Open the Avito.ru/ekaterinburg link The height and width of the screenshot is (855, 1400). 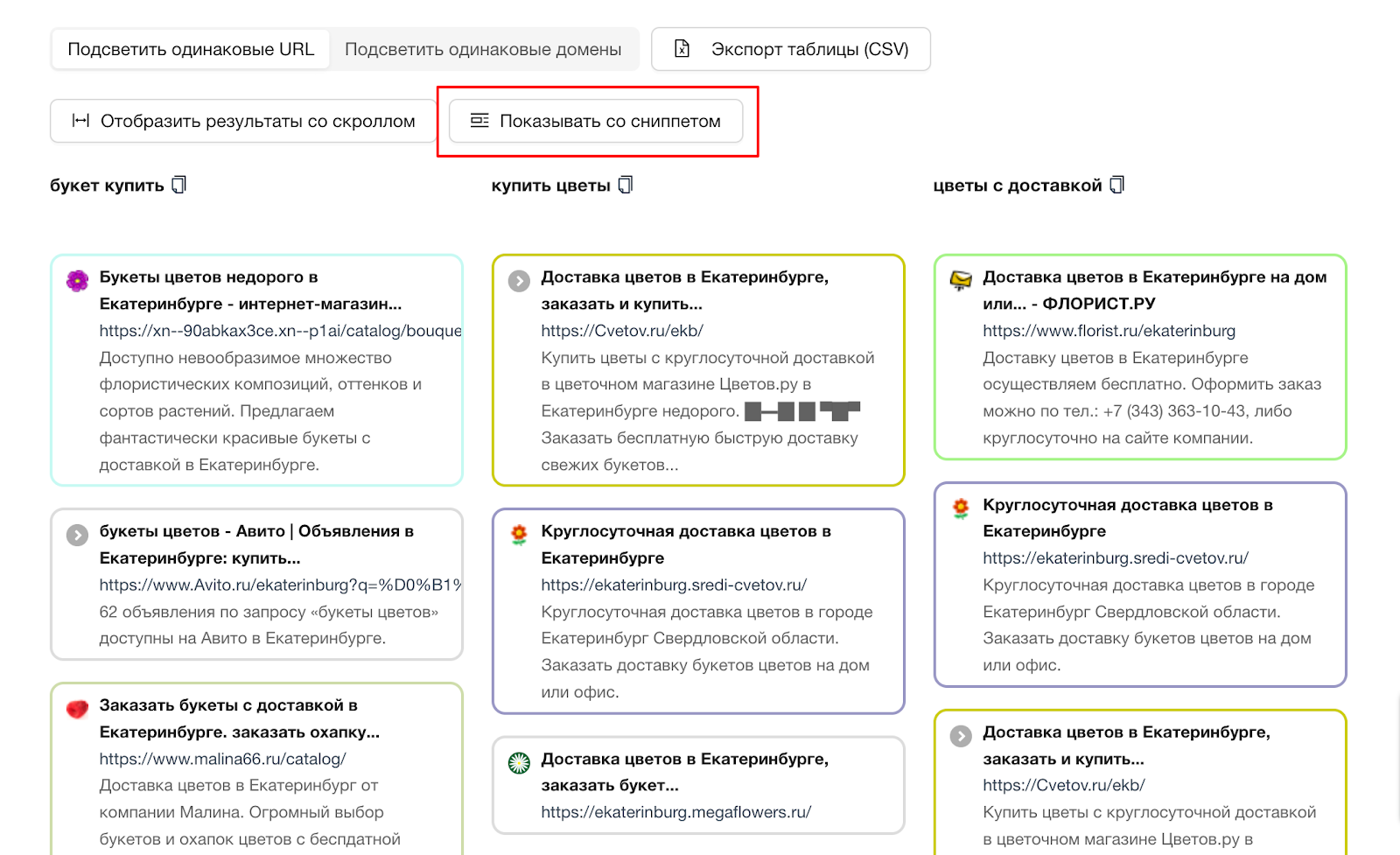coord(280,585)
